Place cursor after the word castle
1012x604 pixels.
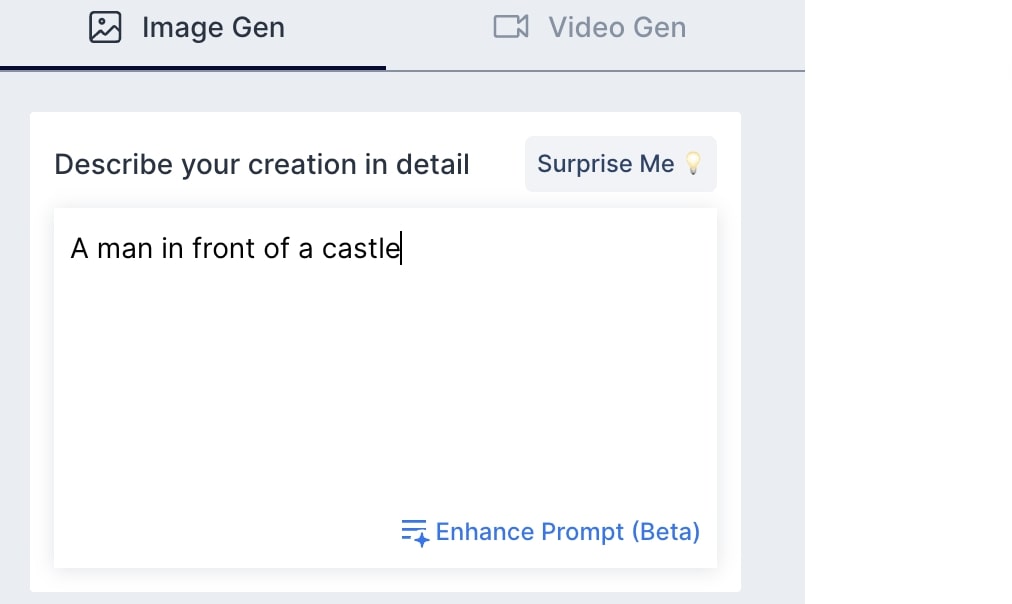(x=399, y=248)
